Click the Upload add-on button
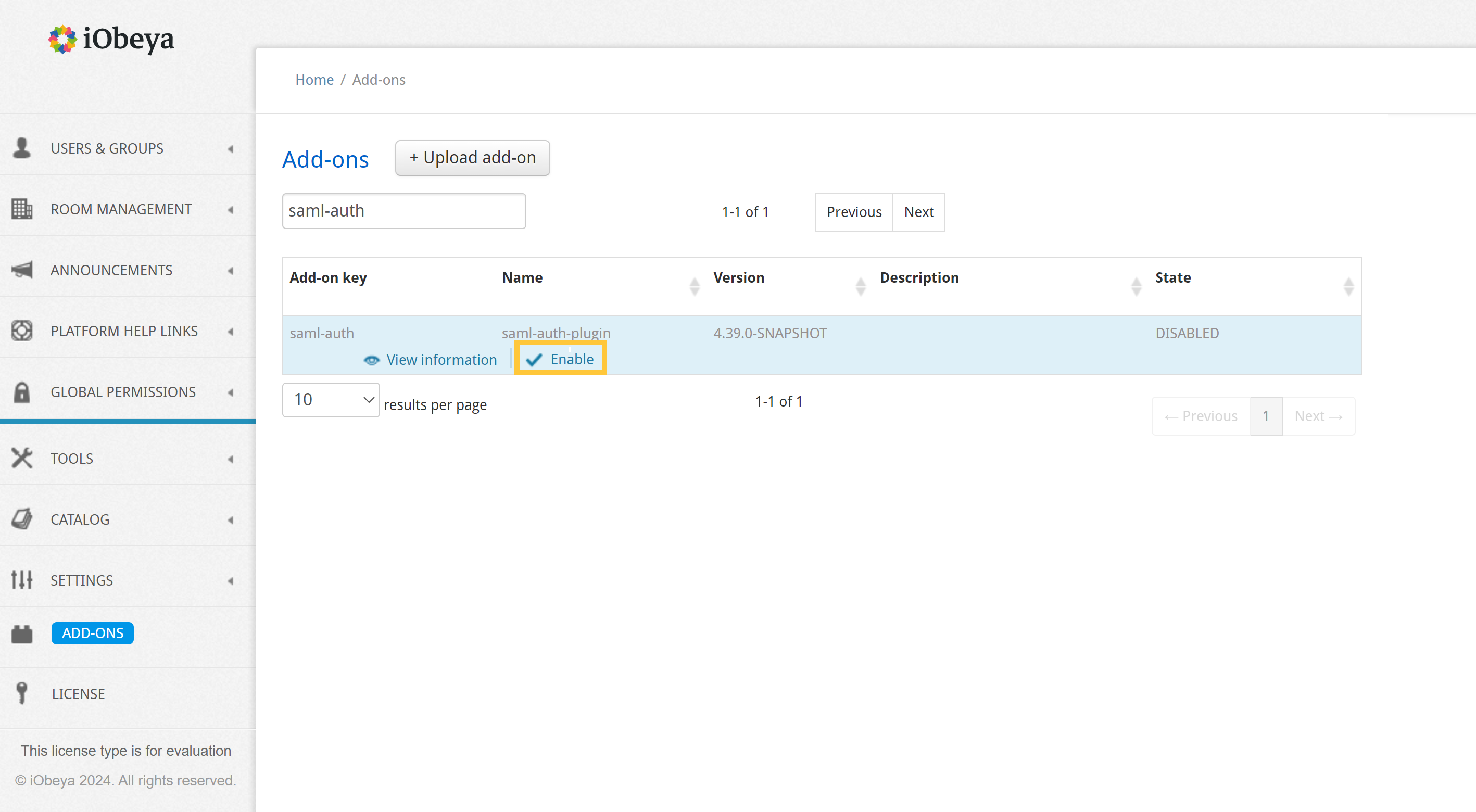Viewport: 1476px width, 812px height. point(472,158)
